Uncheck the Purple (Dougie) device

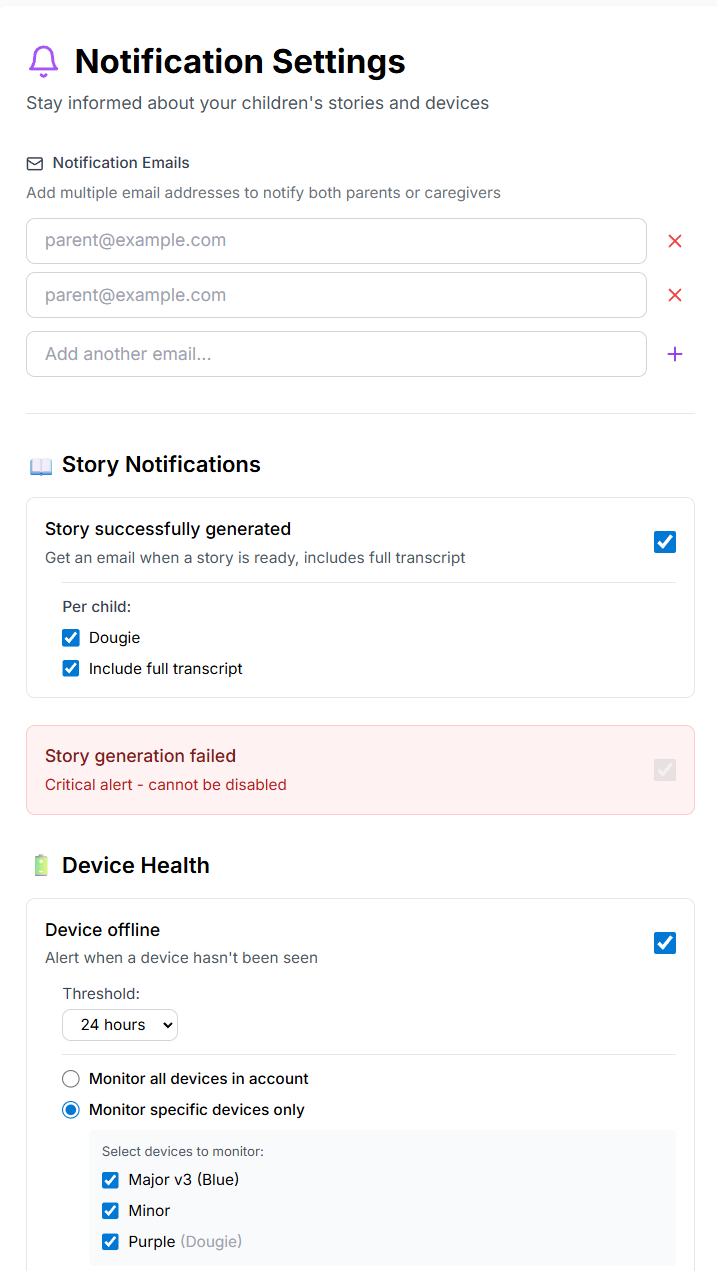pyautogui.click(x=110, y=1242)
